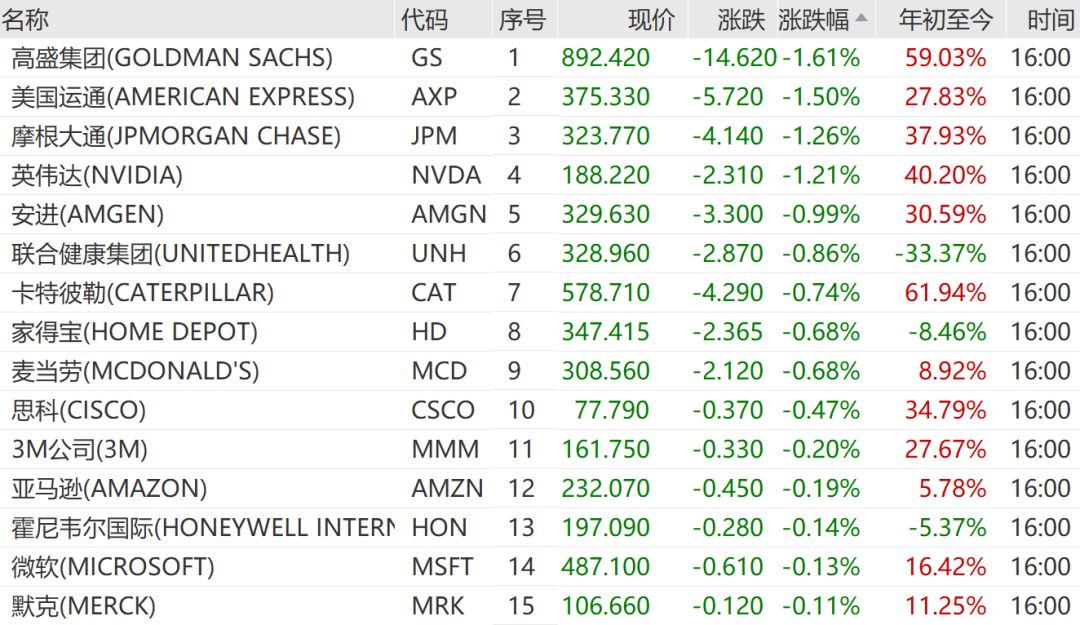Click the AMGN ticker code
The image size is (1080, 625).
point(448,215)
